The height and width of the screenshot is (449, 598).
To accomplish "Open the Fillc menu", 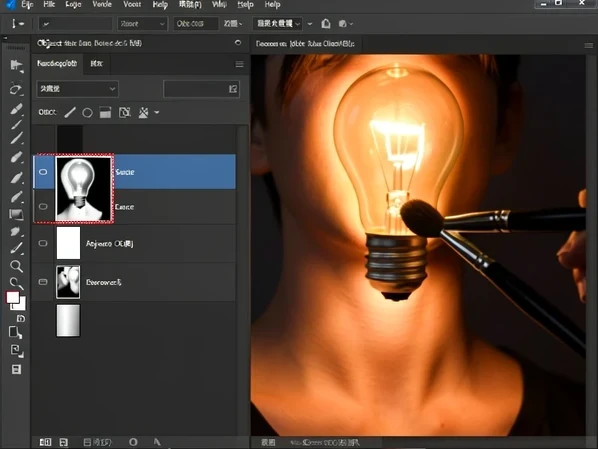I will 49,5.
